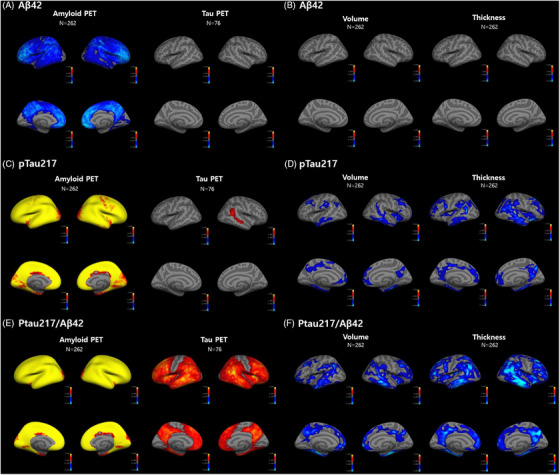The image size is (560, 475).
Task: Select "Tau PET" label in panel E
Action: [x=214, y=340]
